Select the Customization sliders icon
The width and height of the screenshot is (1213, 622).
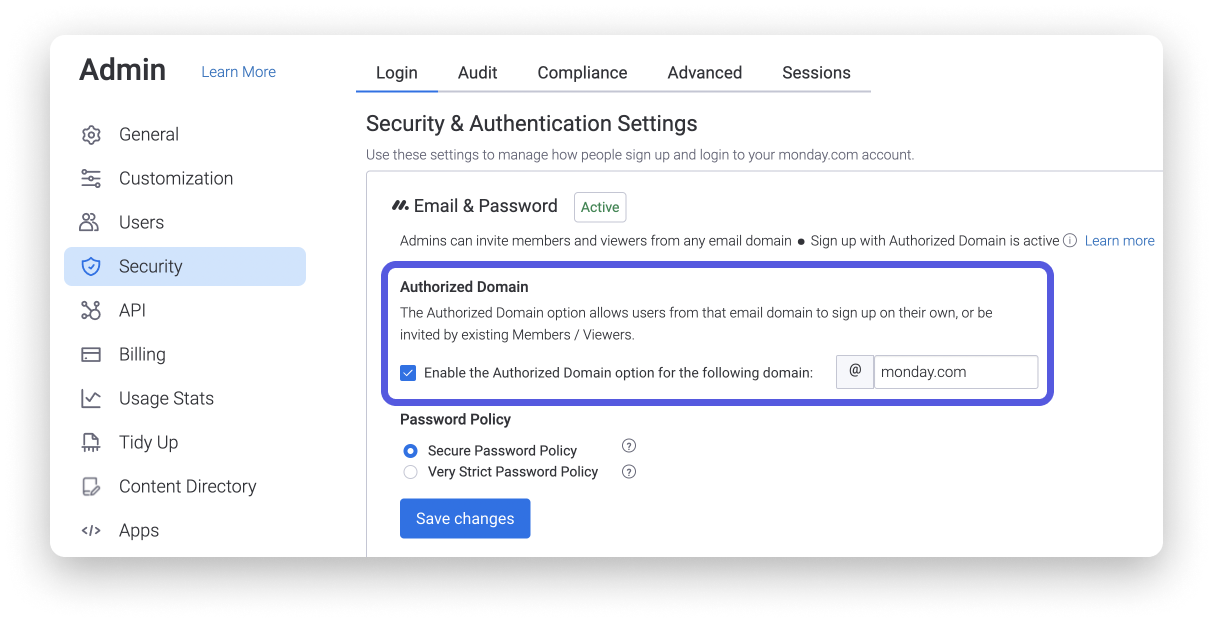pyautogui.click(x=91, y=178)
